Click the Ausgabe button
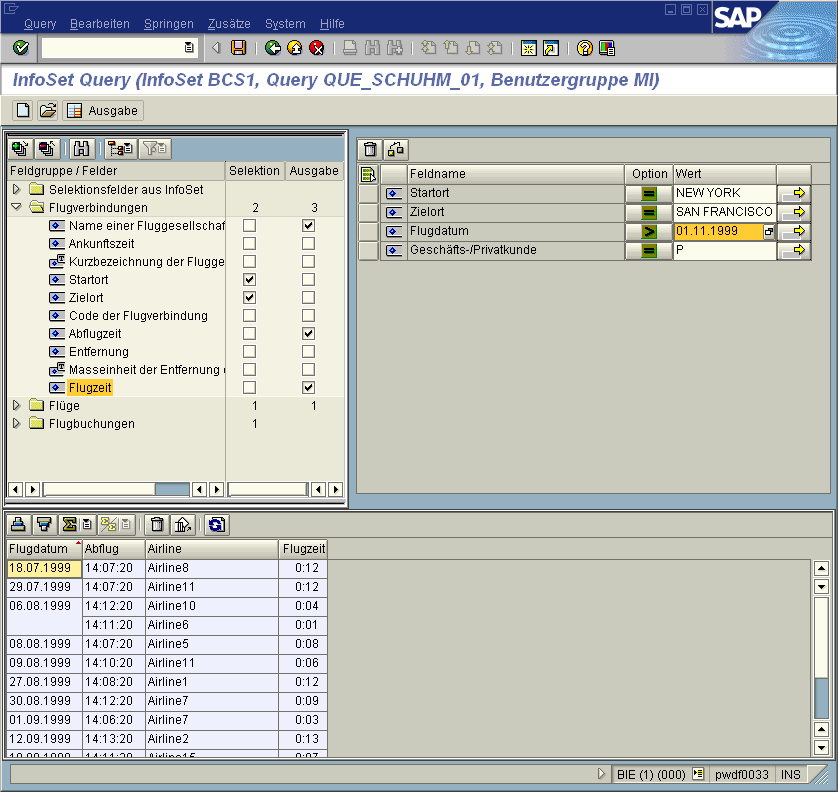 pos(103,111)
